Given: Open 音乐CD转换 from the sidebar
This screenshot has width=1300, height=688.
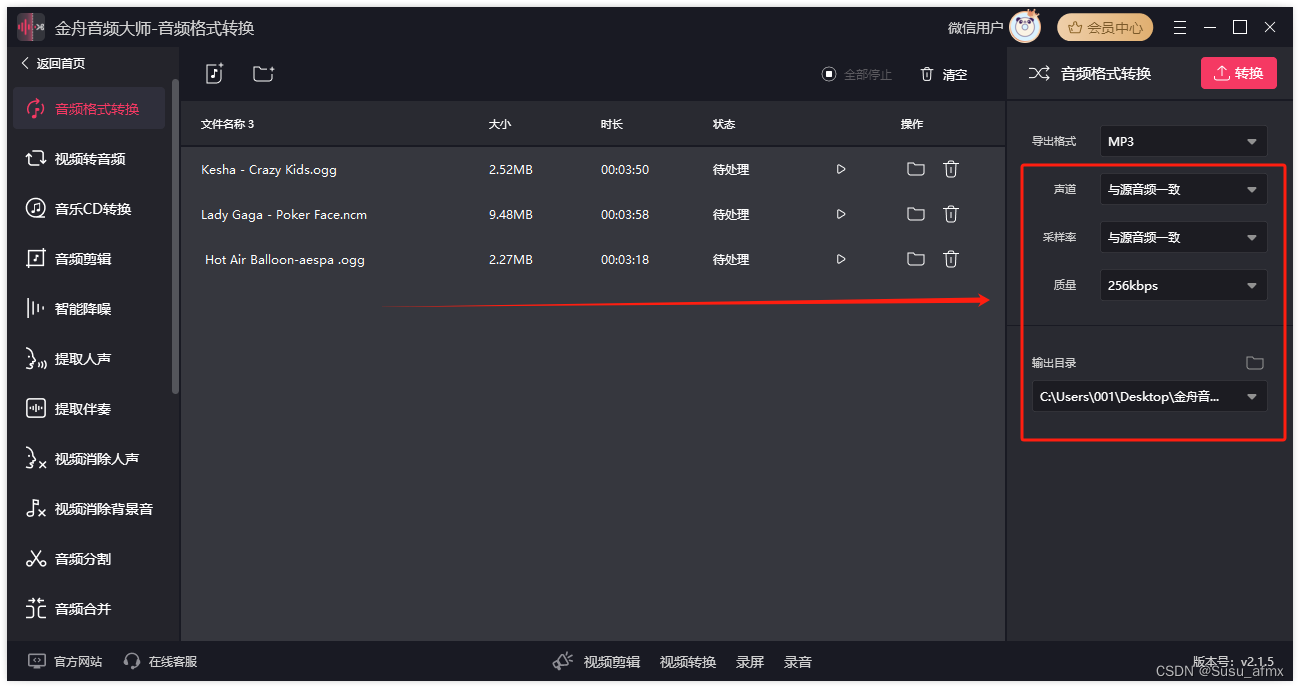Looking at the screenshot, I should [x=89, y=209].
